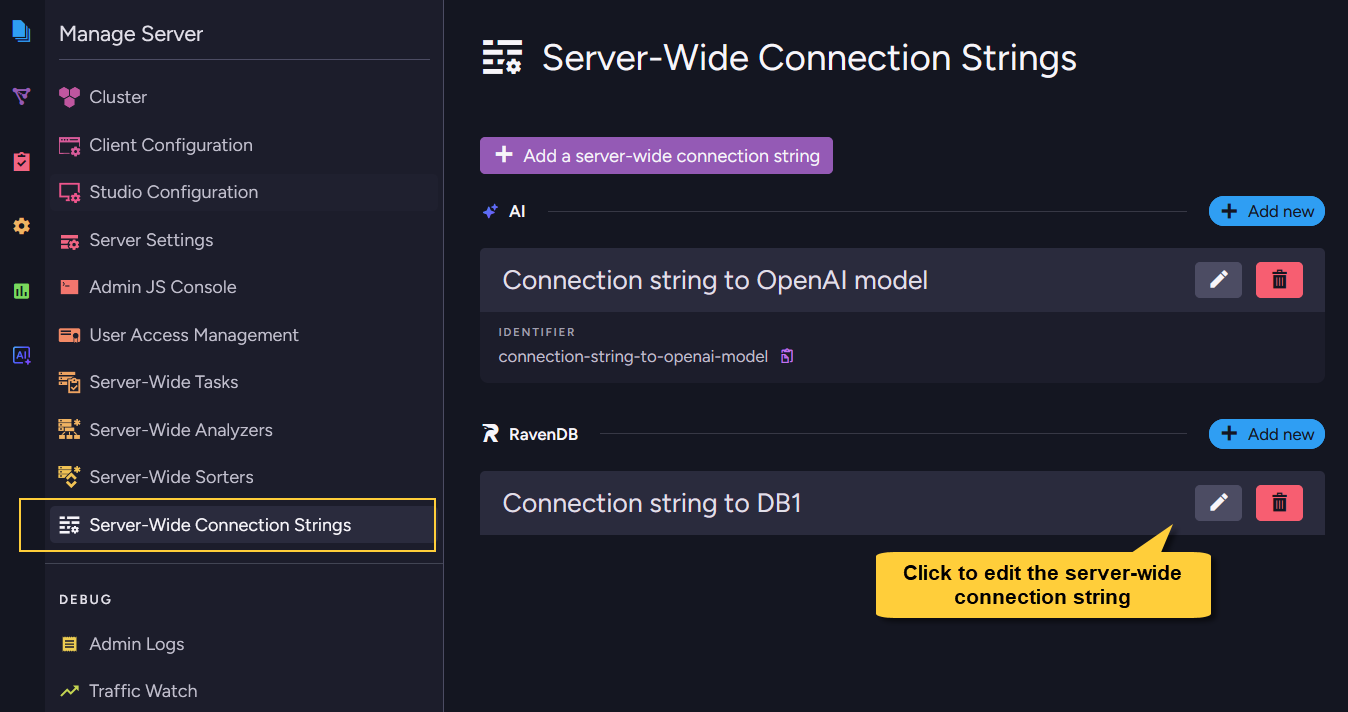The width and height of the screenshot is (1348, 712).
Task: Delete the DB1 connection string
Action: [x=1279, y=503]
